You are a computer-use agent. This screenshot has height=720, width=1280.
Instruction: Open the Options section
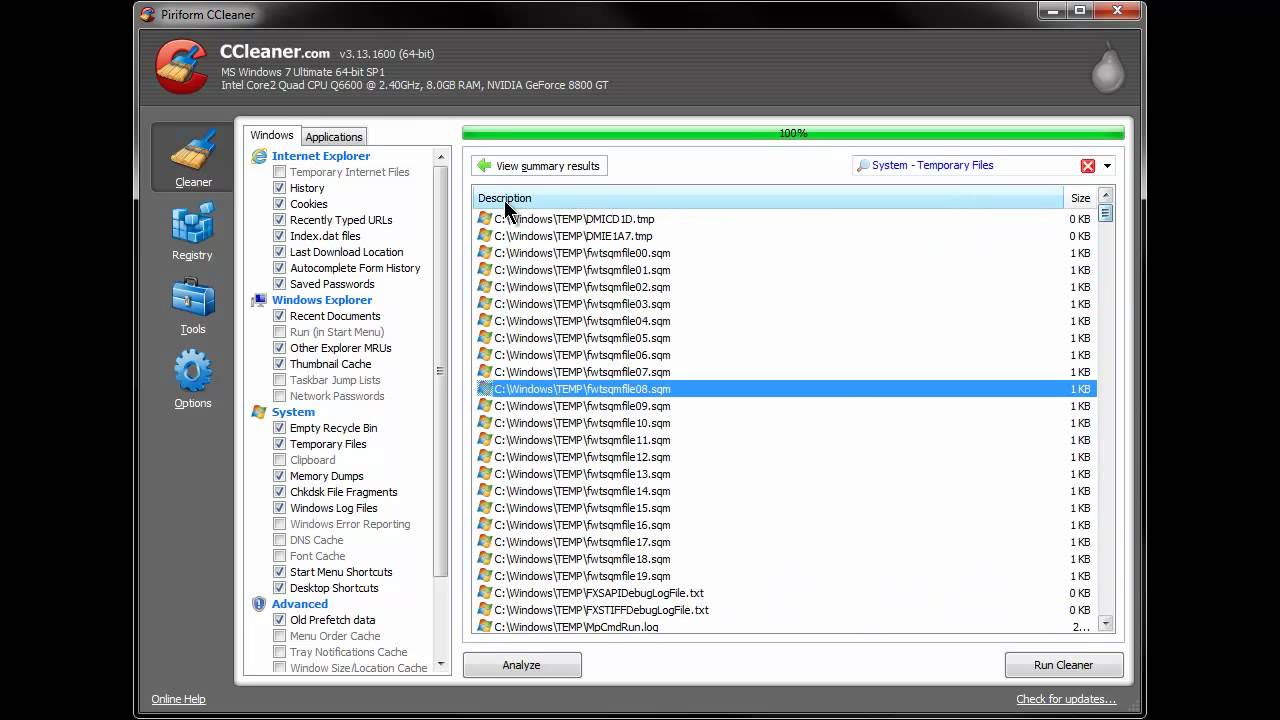192,379
